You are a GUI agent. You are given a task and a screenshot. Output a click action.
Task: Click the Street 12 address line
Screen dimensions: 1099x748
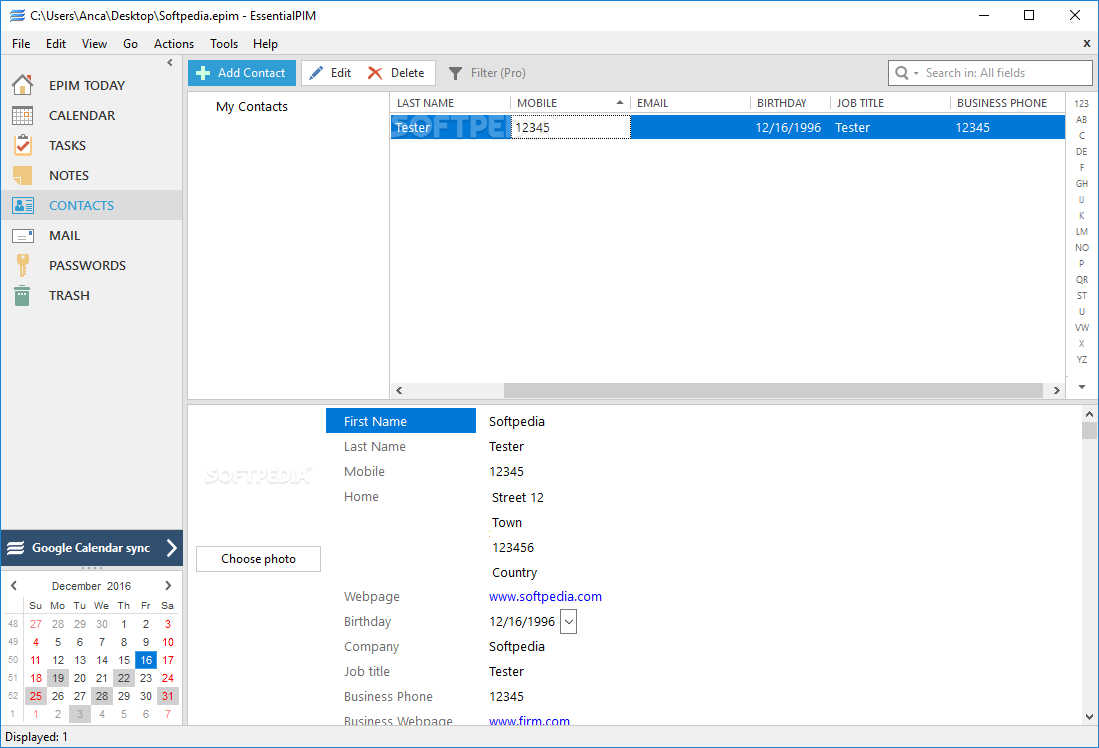pos(517,498)
